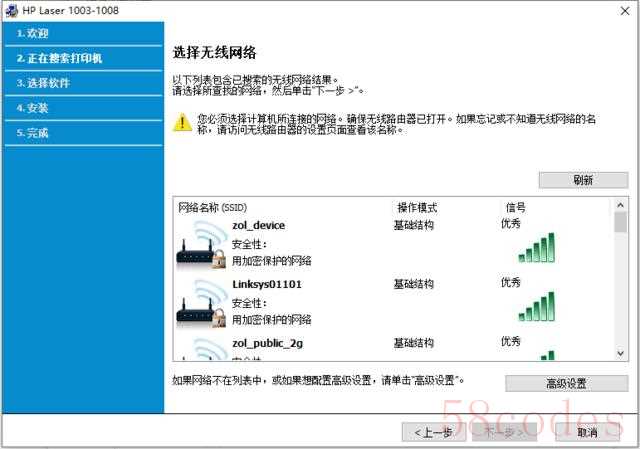640x449 pixels.
Task: Click the 刷新 refresh button
Action: 583,180
